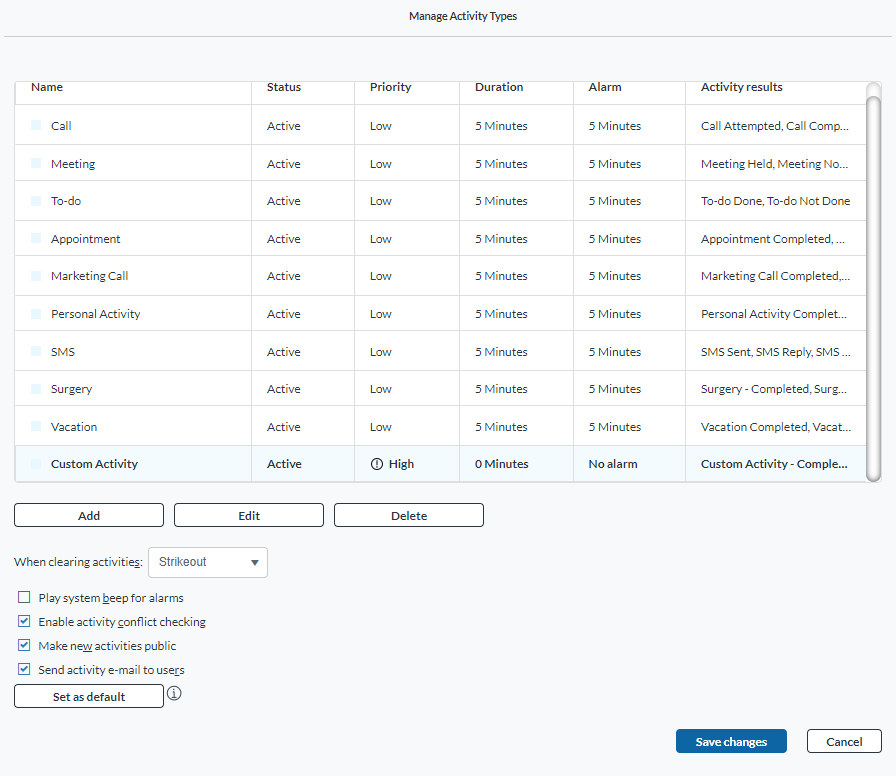
Task: Select the Marketing Call activity name
Action: [90, 276]
